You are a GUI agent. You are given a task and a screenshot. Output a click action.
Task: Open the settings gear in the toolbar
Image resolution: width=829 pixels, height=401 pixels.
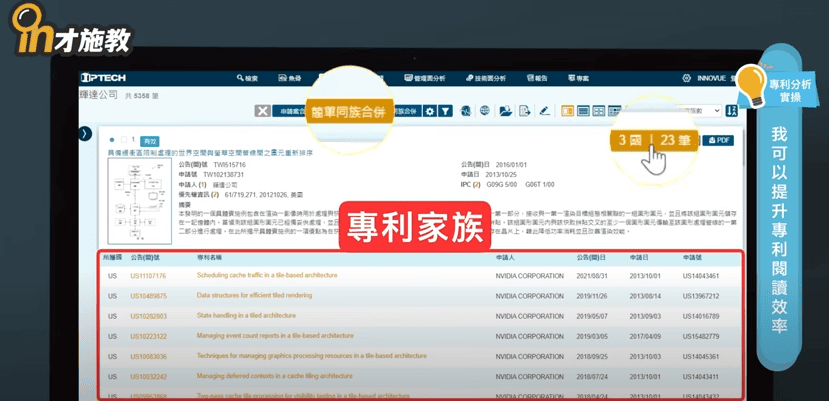[430, 111]
